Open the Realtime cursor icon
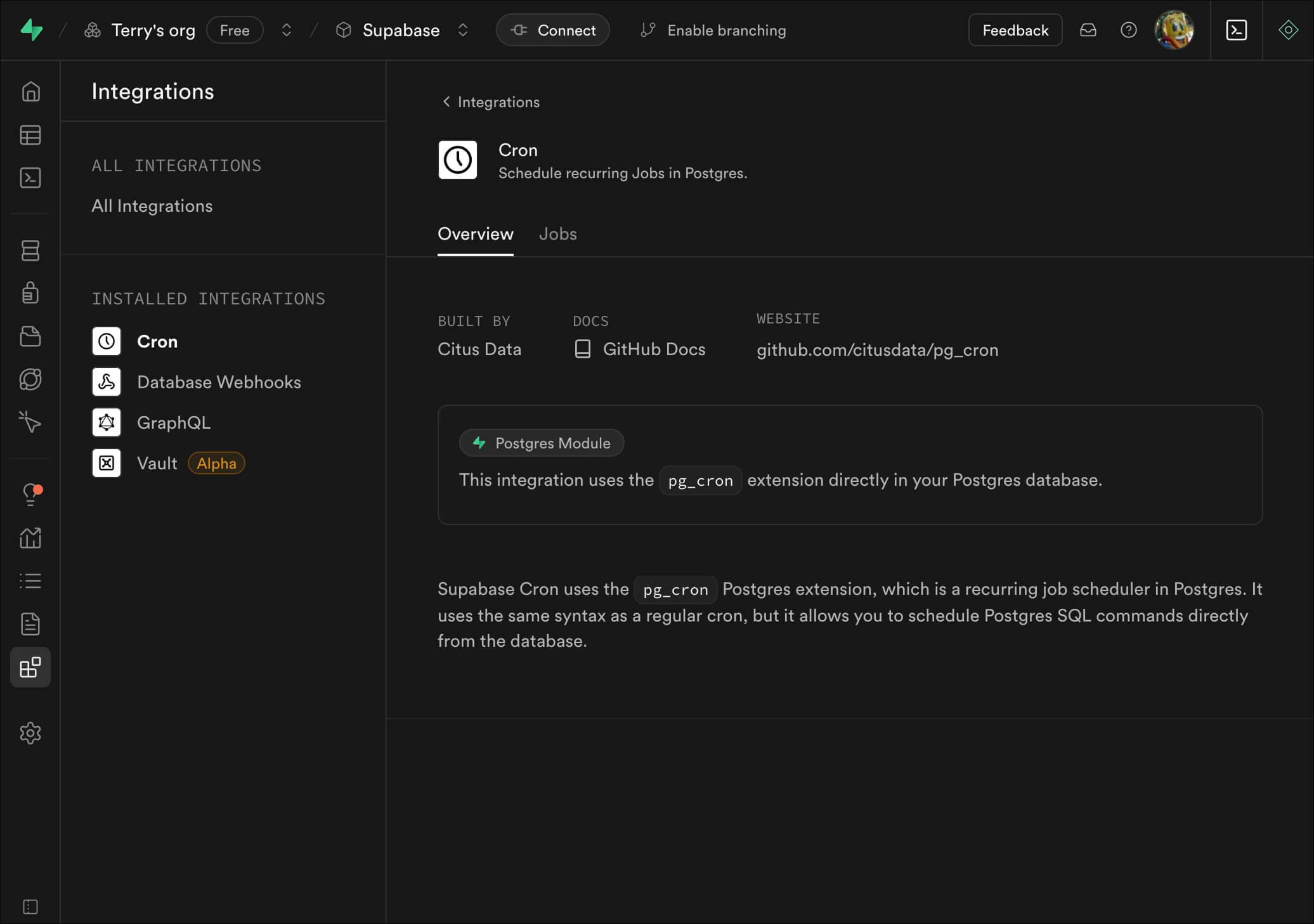The height and width of the screenshot is (924, 1314). coord(30,422)
